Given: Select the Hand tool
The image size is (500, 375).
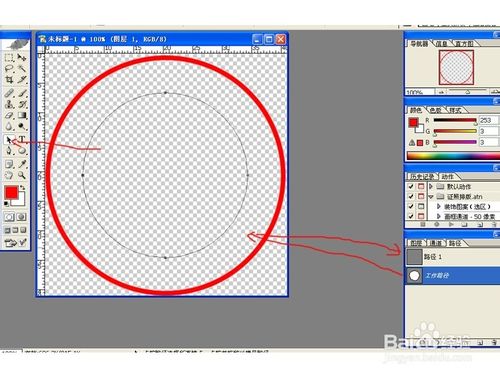Looking at the screenshot, I should [x=9, y=175].
